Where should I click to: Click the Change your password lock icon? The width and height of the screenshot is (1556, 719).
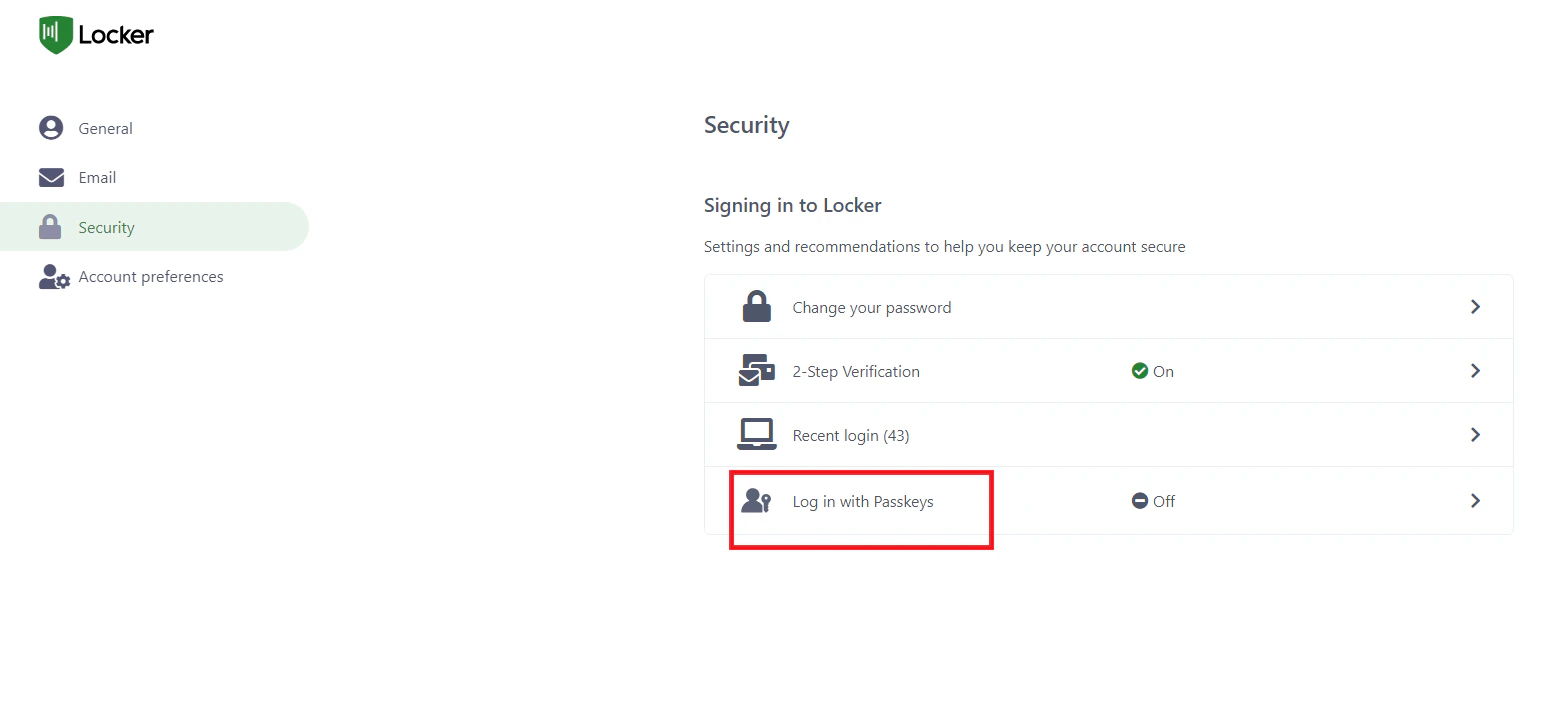pyautogui.click(x=757, y=306)
